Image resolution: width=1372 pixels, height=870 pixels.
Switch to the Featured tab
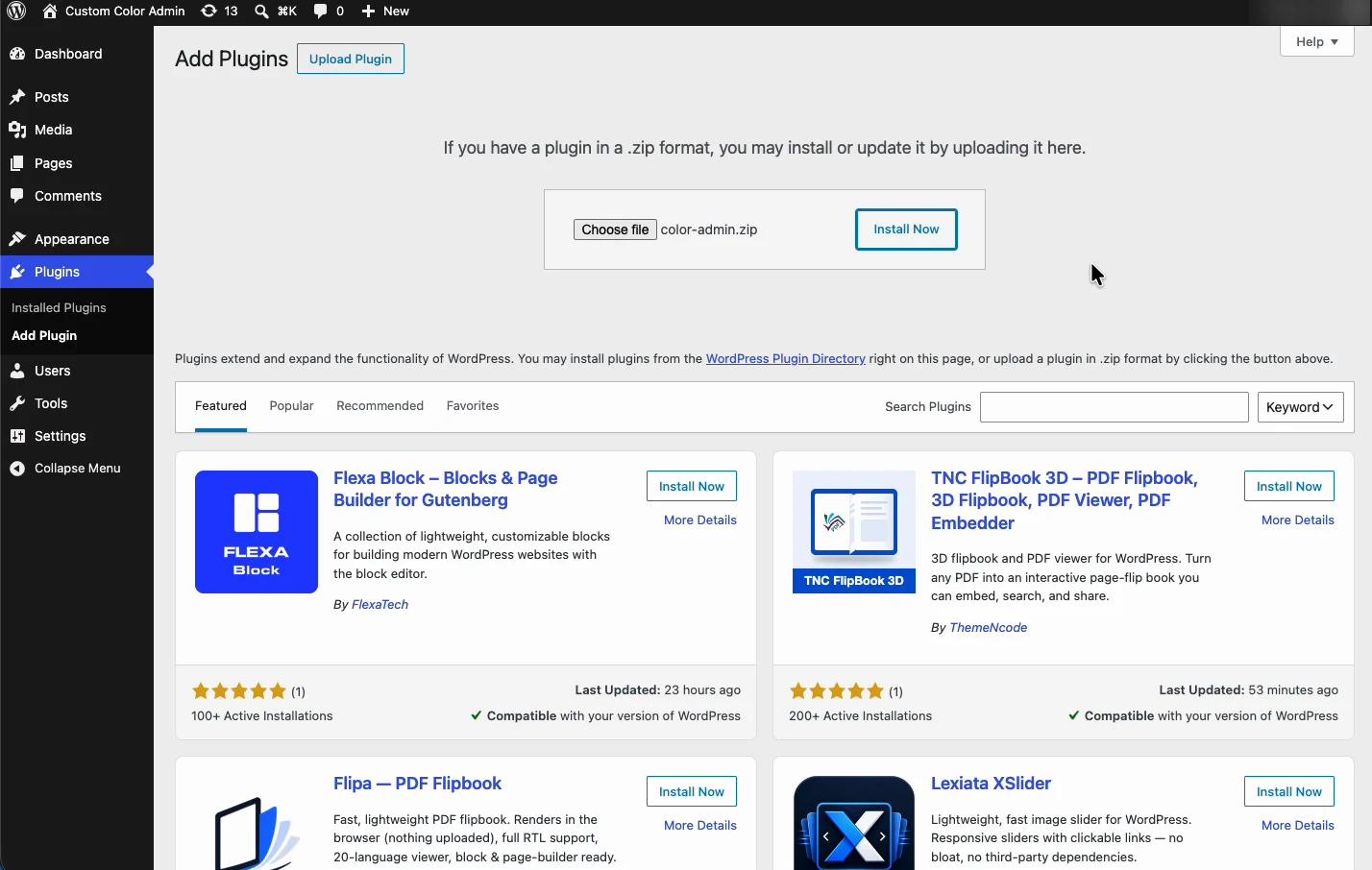click(221, 406)
